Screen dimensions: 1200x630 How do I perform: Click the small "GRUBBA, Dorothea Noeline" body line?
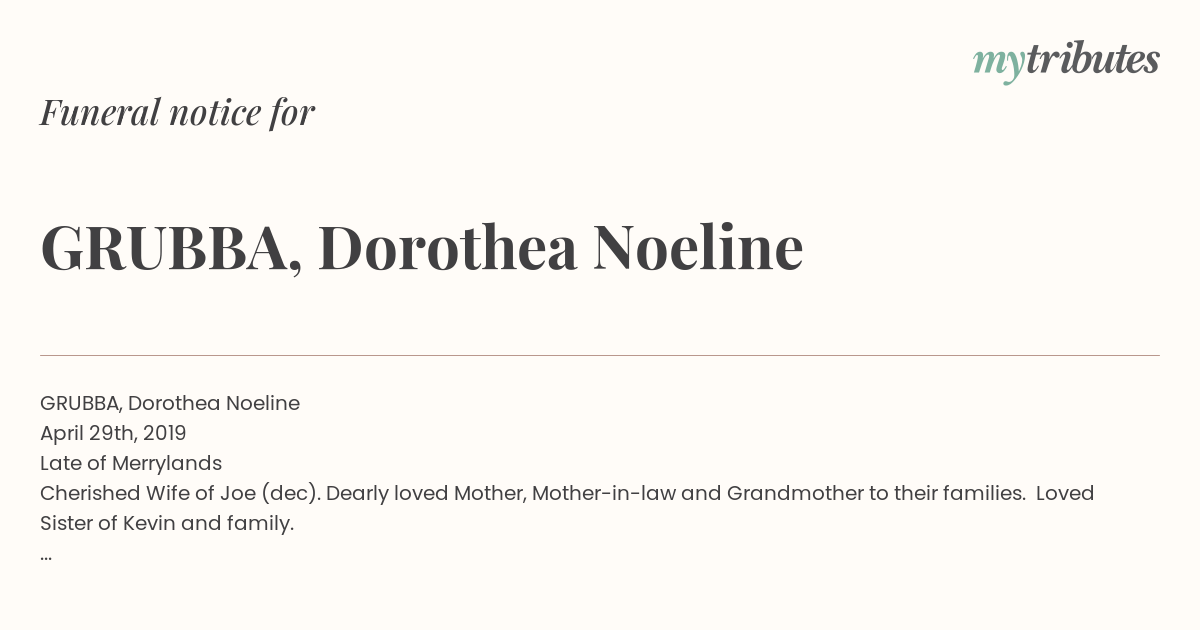coord(170,403)
